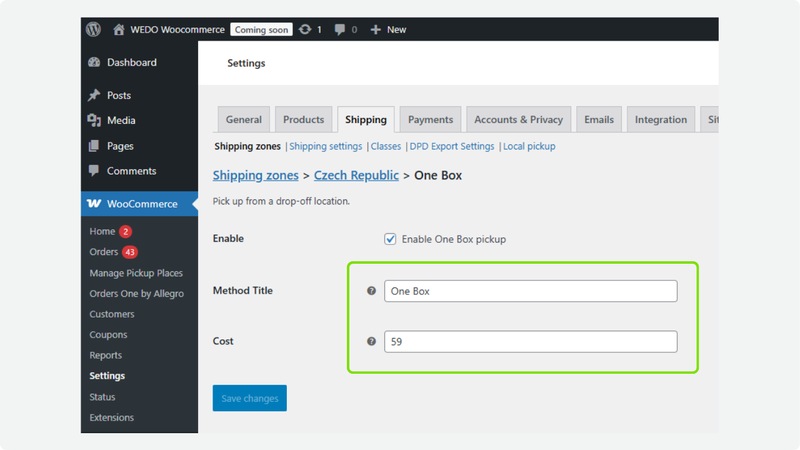Click the Orders count badge 43
800x450 pixels.
point(130,252)
